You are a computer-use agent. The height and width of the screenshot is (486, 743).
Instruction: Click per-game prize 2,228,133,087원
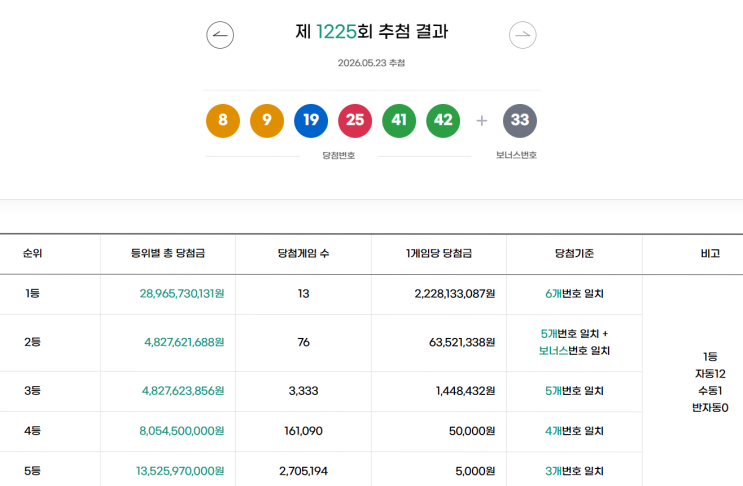click(455, 294)
